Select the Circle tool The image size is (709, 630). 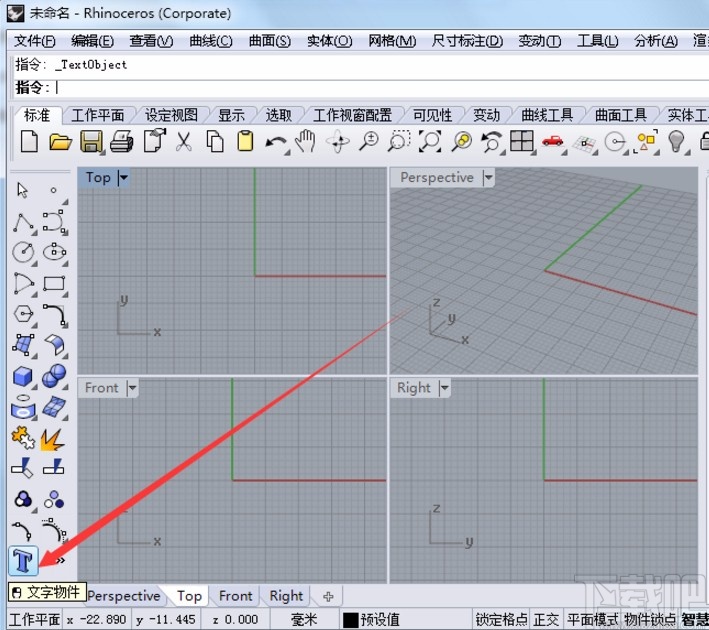[23, 251]
